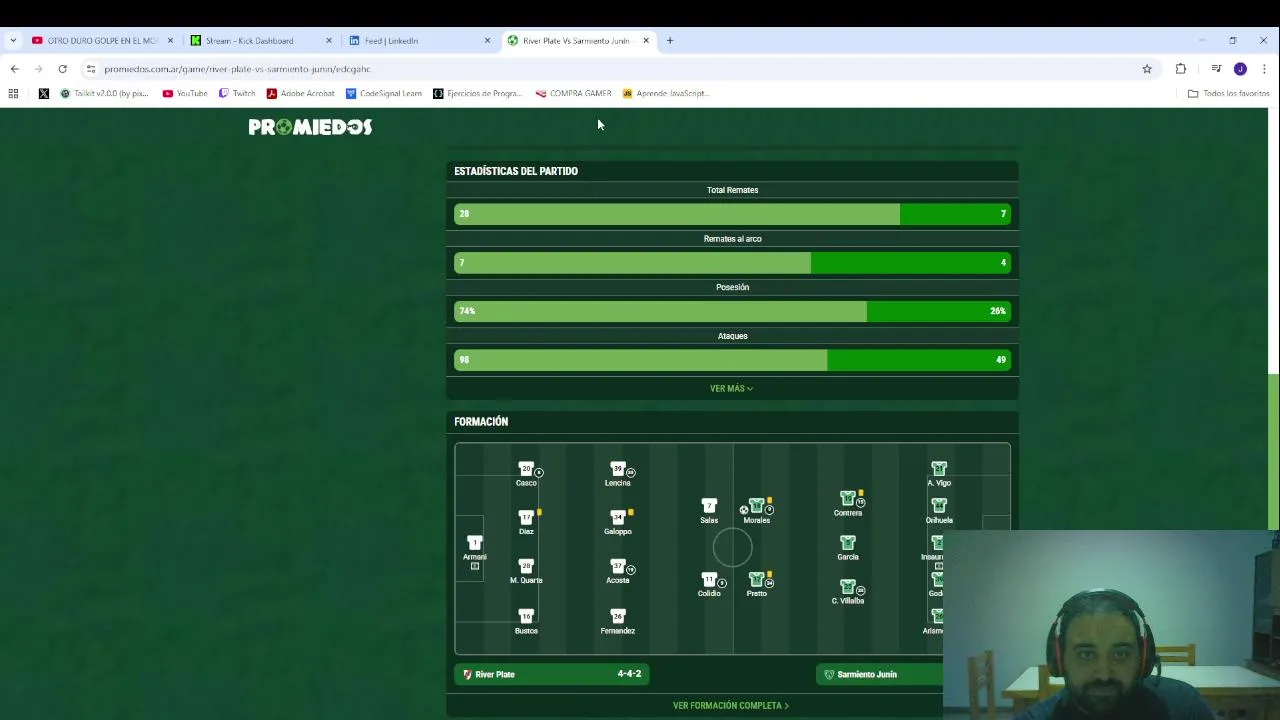Click the River Plate crest icon
Viewport: 1280px width, 720px height.
pos(467,675)
